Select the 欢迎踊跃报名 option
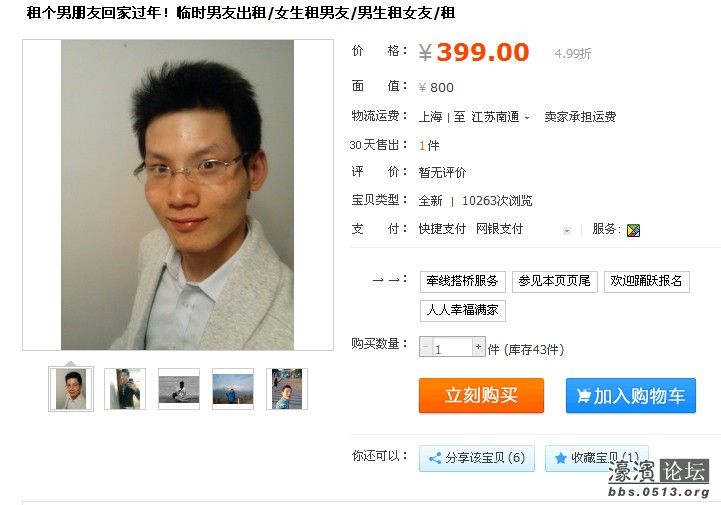The image size is (721, 505). [x=647, y=281]
